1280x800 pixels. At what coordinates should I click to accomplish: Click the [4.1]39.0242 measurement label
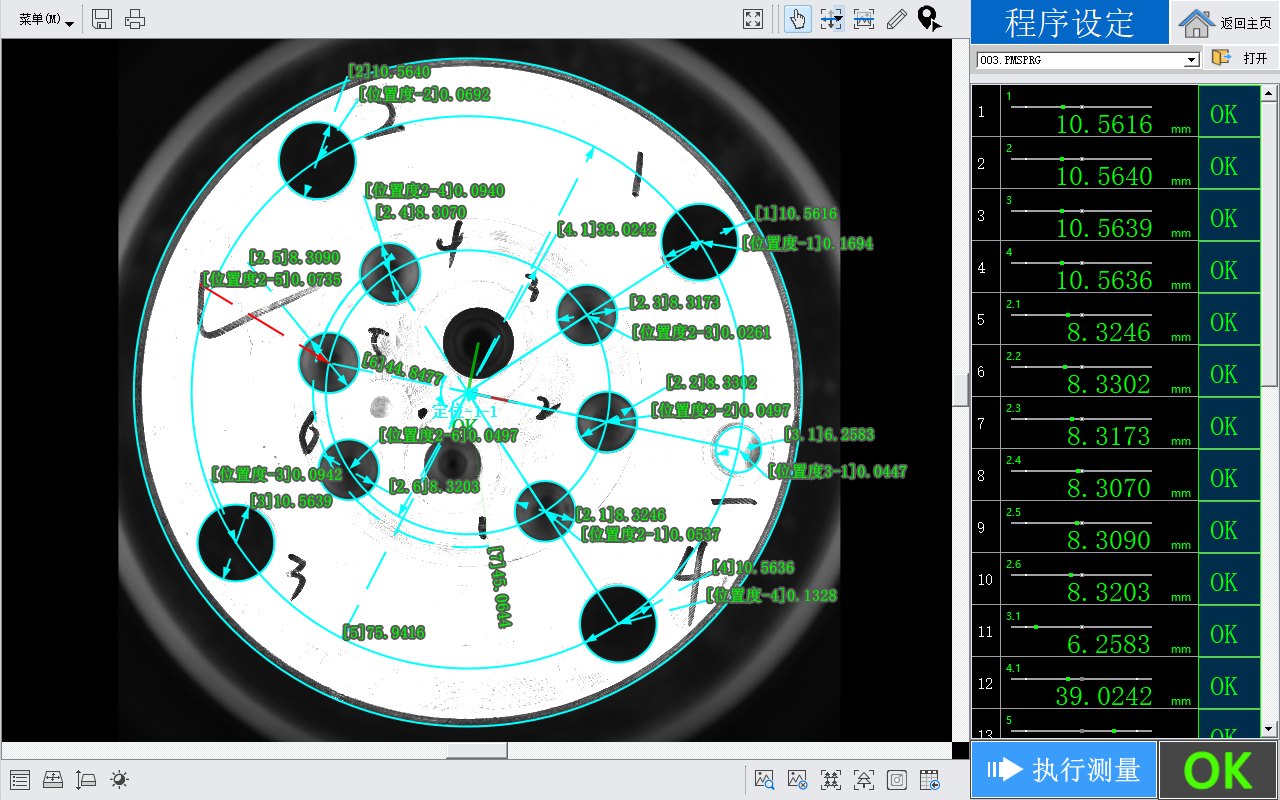click(606, 230)
